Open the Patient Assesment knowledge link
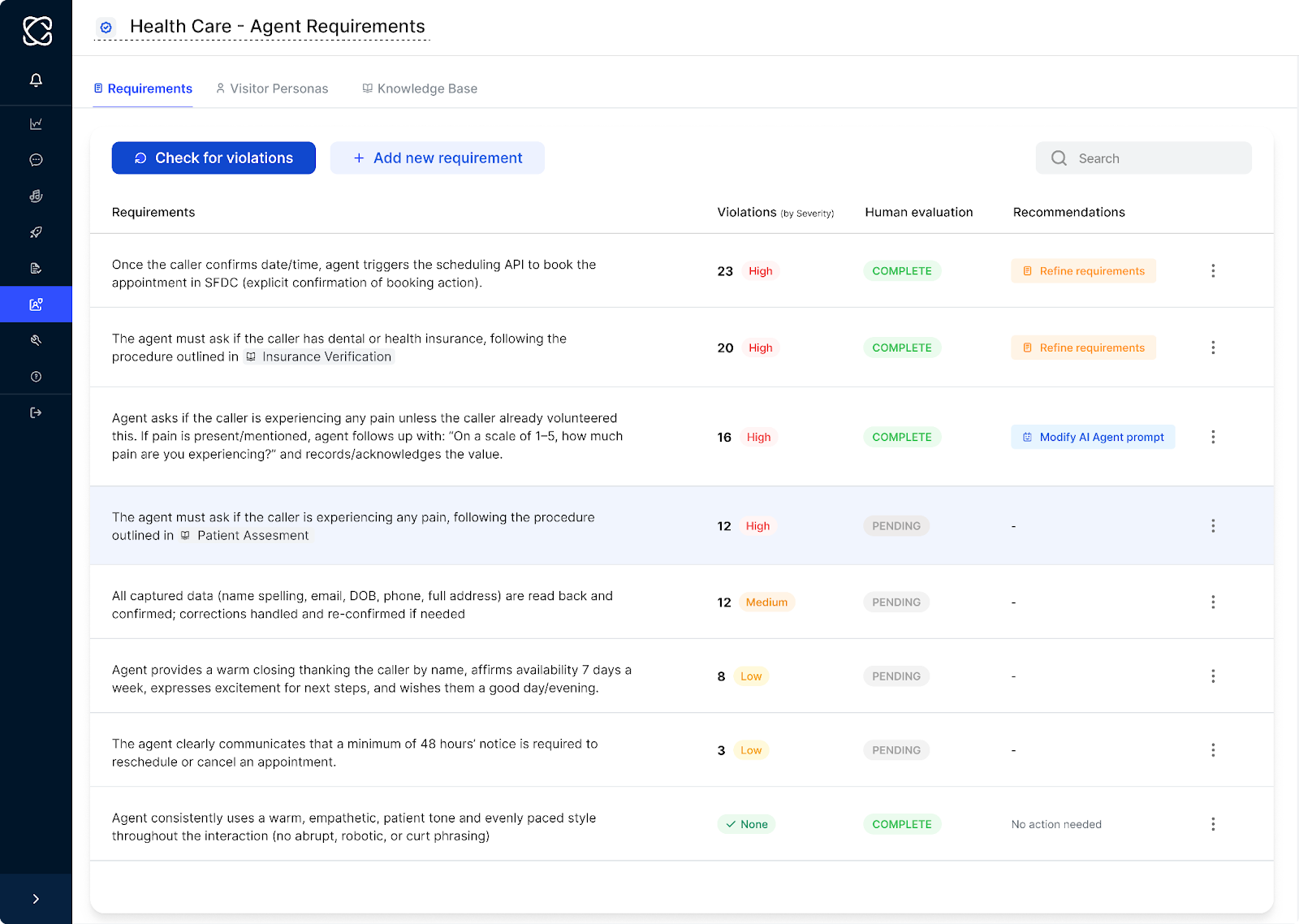Screen dimensions: 1299x924 pos(244,535)
